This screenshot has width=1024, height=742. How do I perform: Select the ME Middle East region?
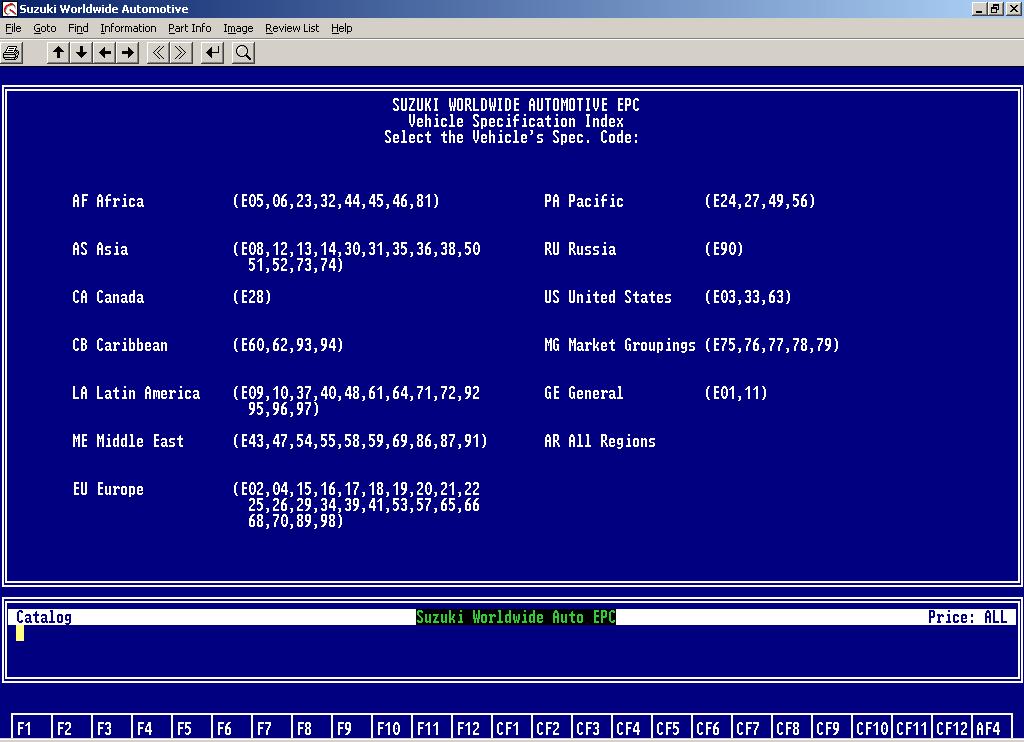pyautogui.click(x=128, y=441)
